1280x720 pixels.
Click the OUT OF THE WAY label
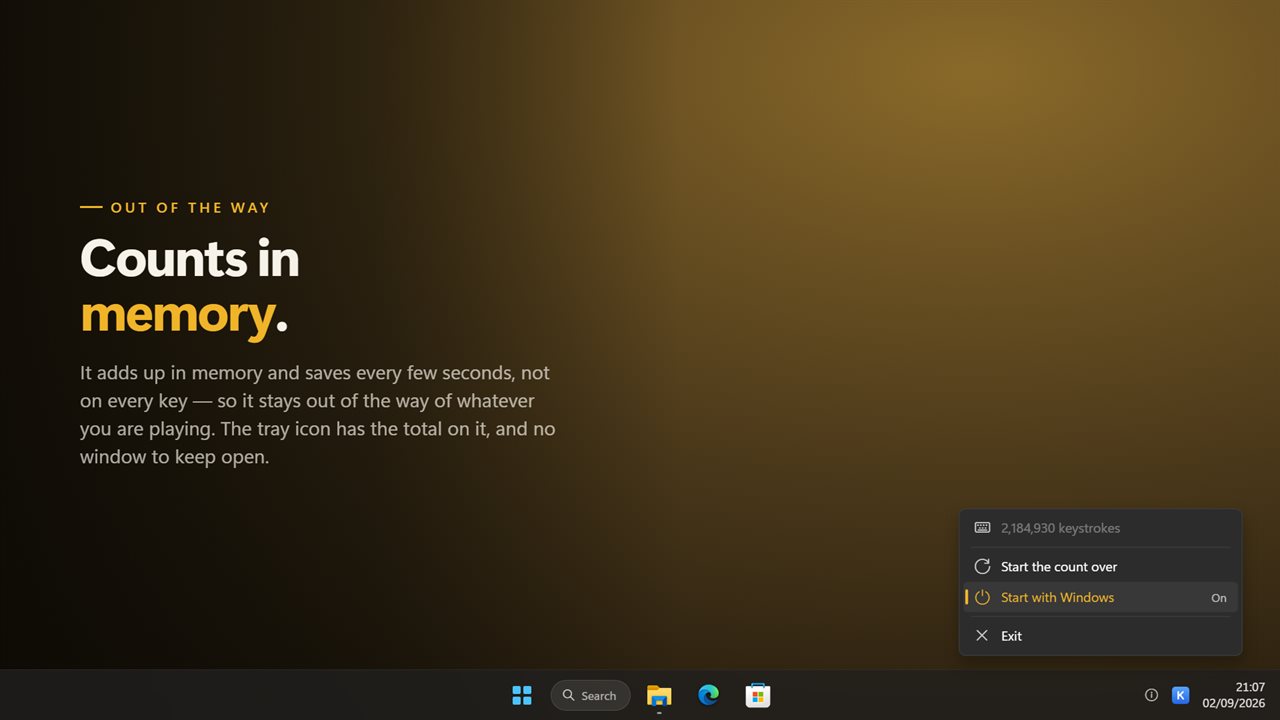pos(190,208)
